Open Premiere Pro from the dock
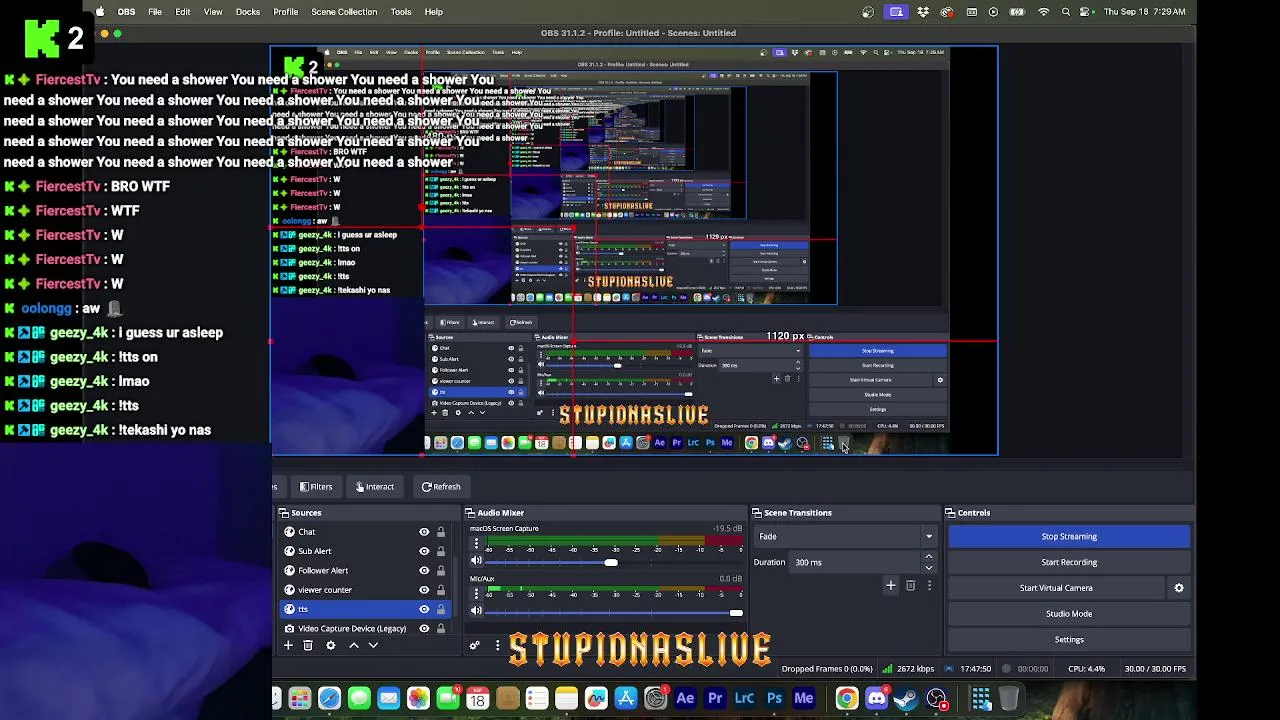Image resolution: width=1280 pixels, height=720 pixels. pyautogui.click(x=715, y=698)
